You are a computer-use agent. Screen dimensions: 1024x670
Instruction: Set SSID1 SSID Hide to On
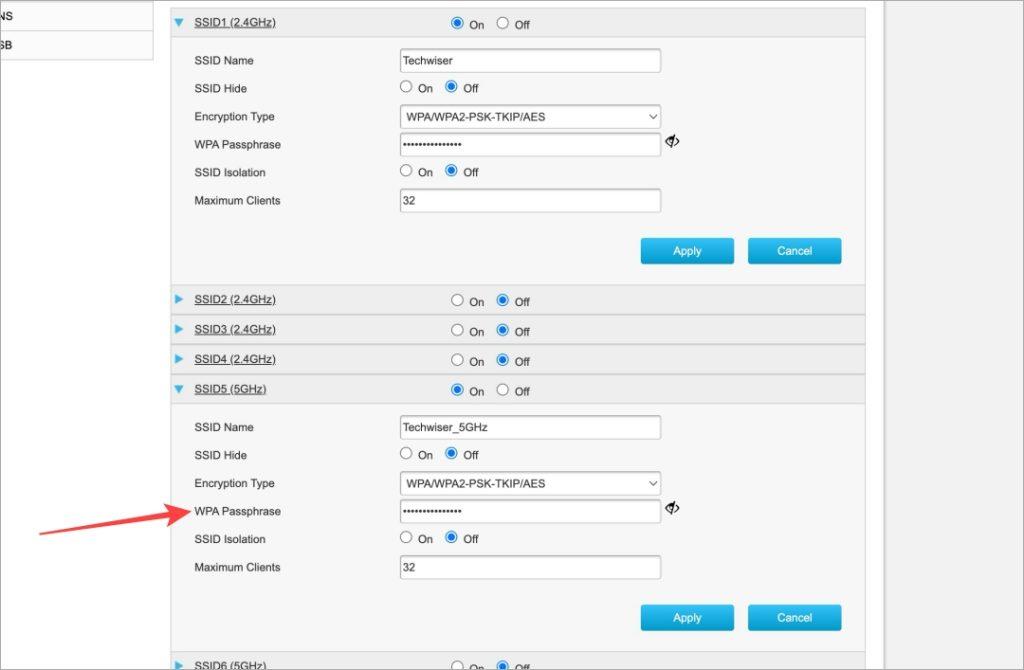point(406,86)
